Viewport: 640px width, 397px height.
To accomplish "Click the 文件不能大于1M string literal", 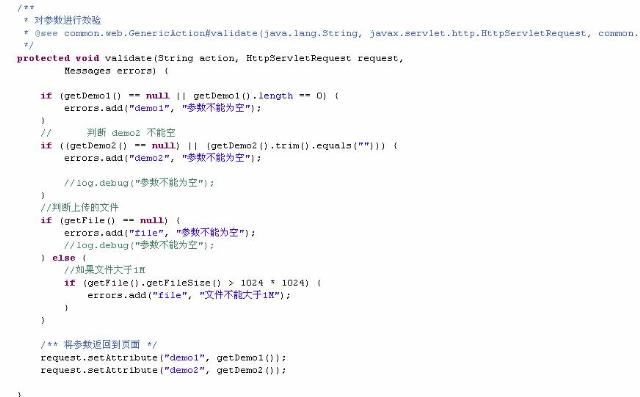I will tap(240, 295).
